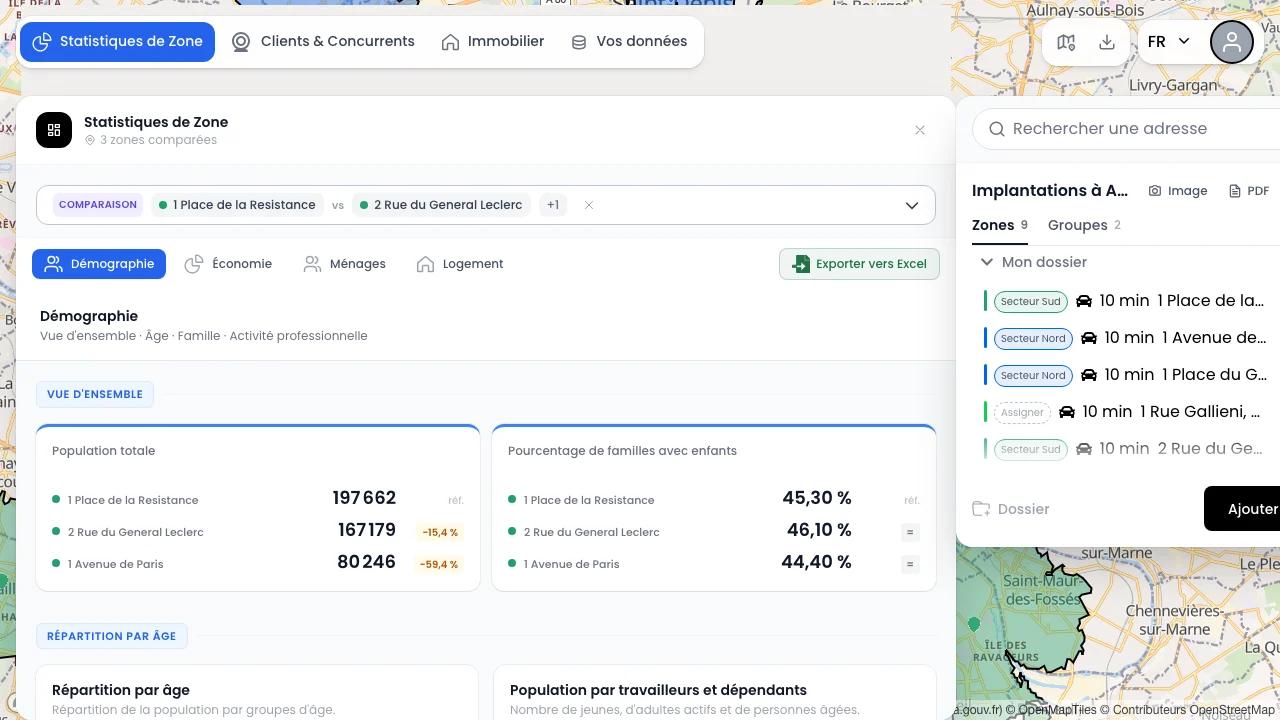Export as Image button
This screenshot has height=720, width=1280.
pos(1178,191)
